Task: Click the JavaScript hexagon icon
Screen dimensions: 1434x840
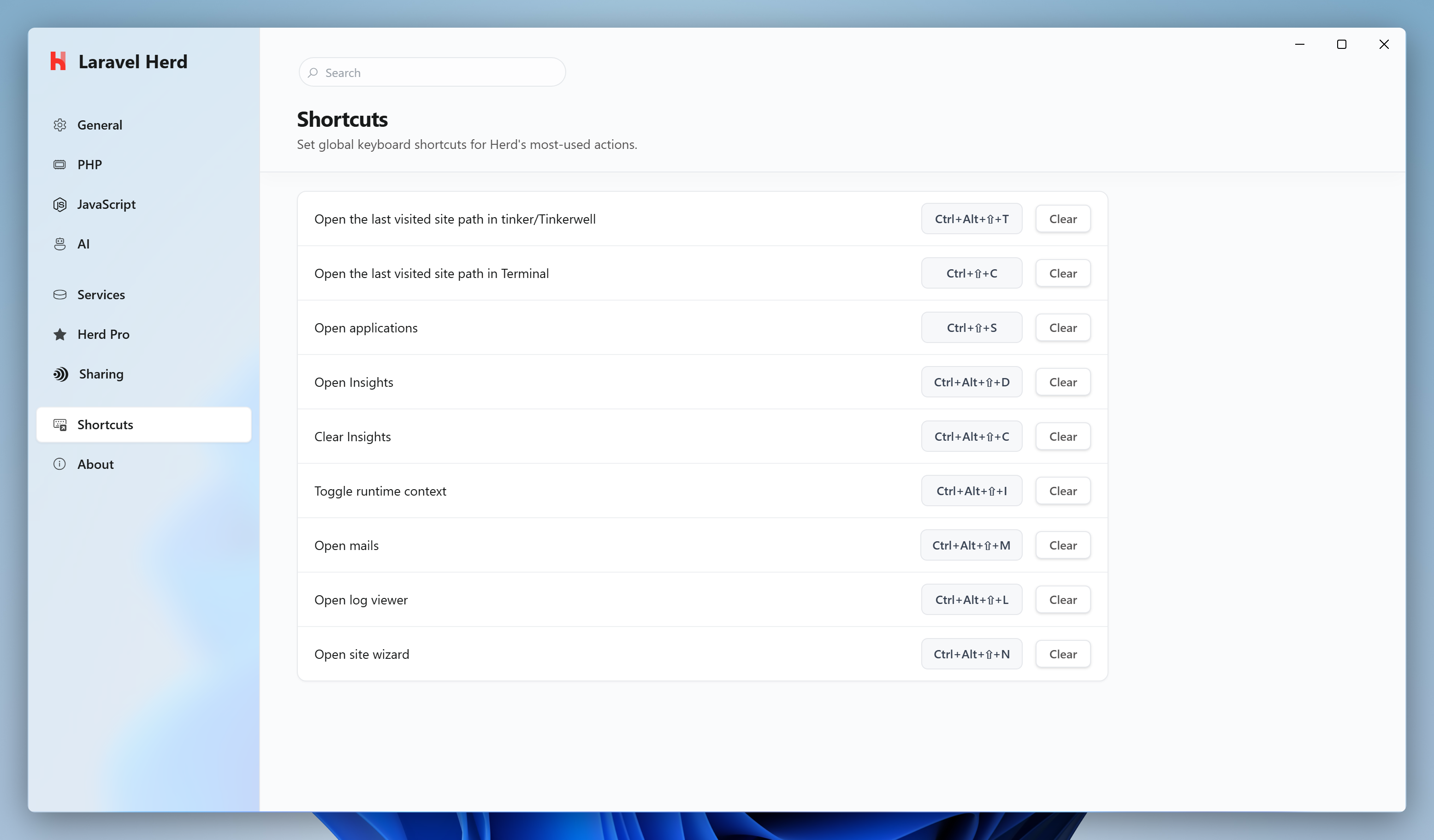Action: tap(60, 204)
